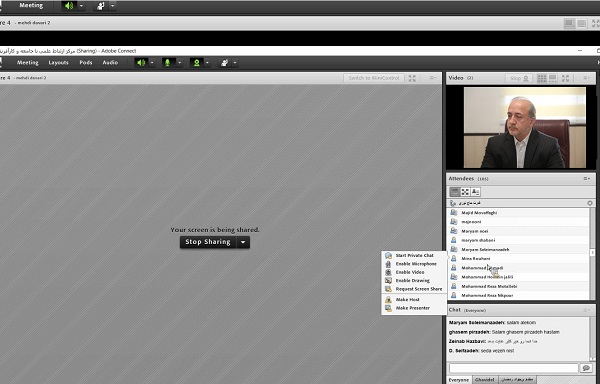Open the dropdown arrow next to Stop Sharing

click(x=243, y=242)
